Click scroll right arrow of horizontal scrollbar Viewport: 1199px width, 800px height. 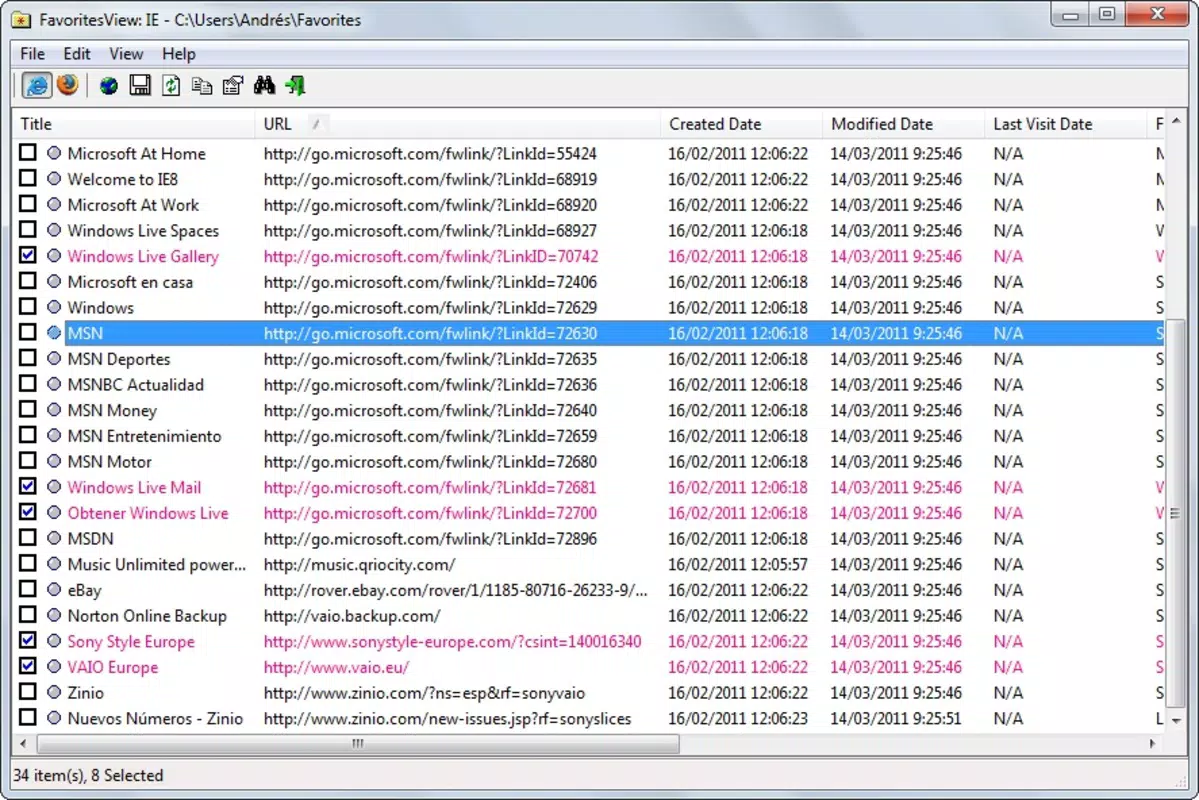1152,743
